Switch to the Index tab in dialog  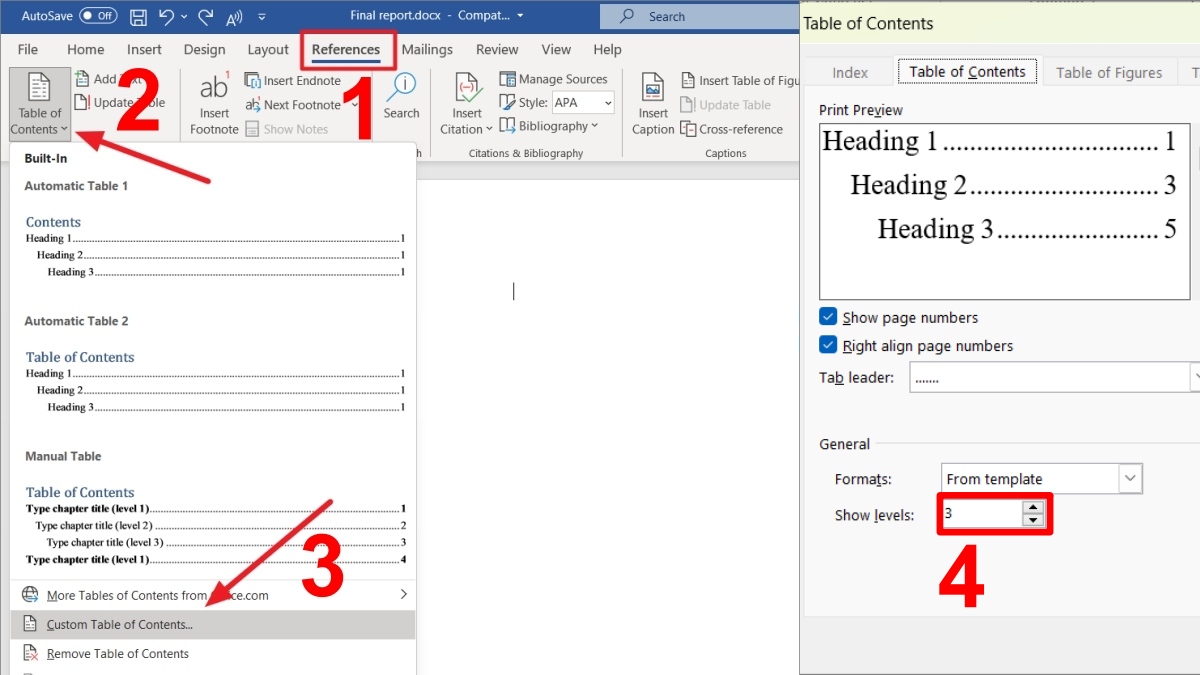(850, 72)
